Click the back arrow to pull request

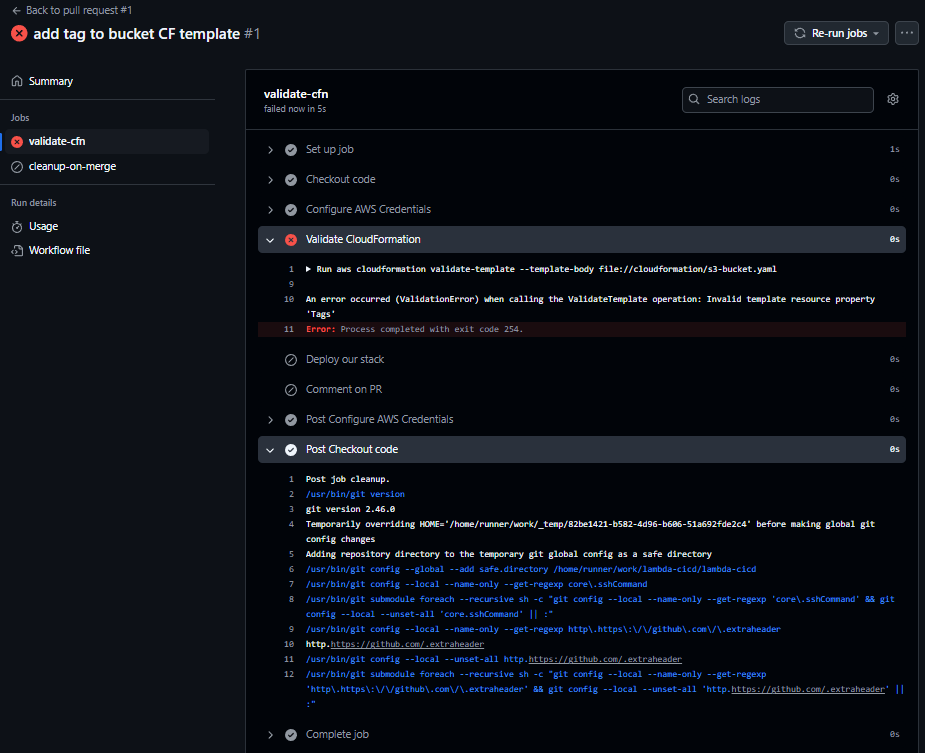(17, 11)
